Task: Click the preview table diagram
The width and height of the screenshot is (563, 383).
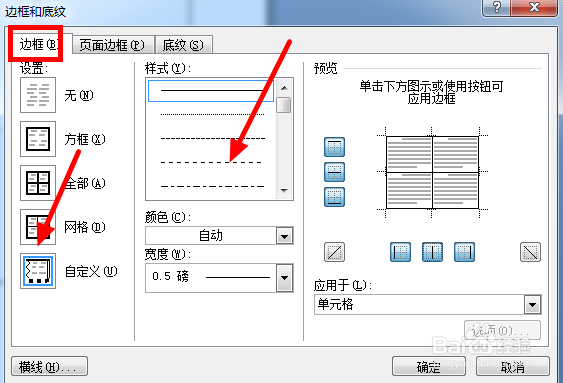Action: (x=432, y=172)
